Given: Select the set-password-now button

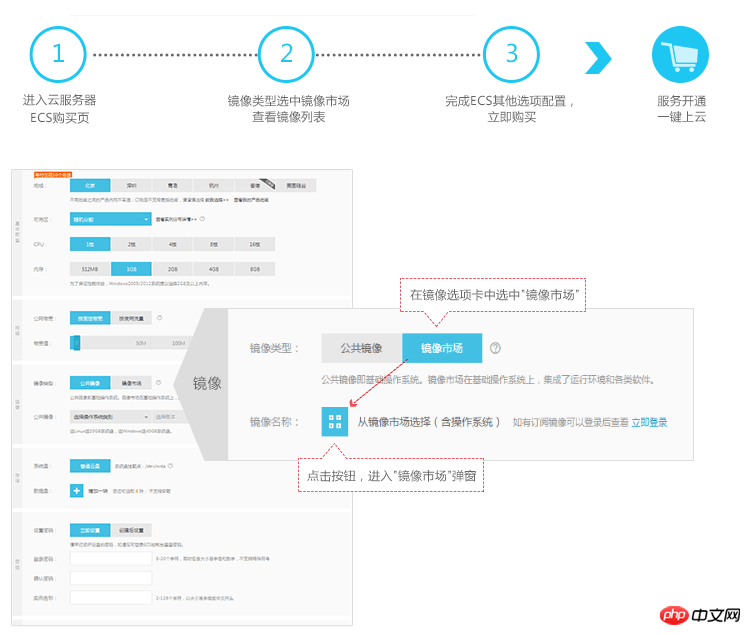Looking at the screenshot, I should tap(90, 530).
